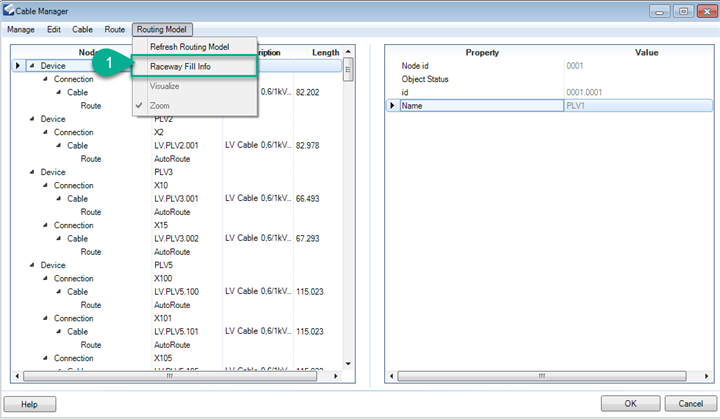Collapse the Connection node X15
Image resolution: width=720 pixels, height=419 pixels.
(45, 225)
